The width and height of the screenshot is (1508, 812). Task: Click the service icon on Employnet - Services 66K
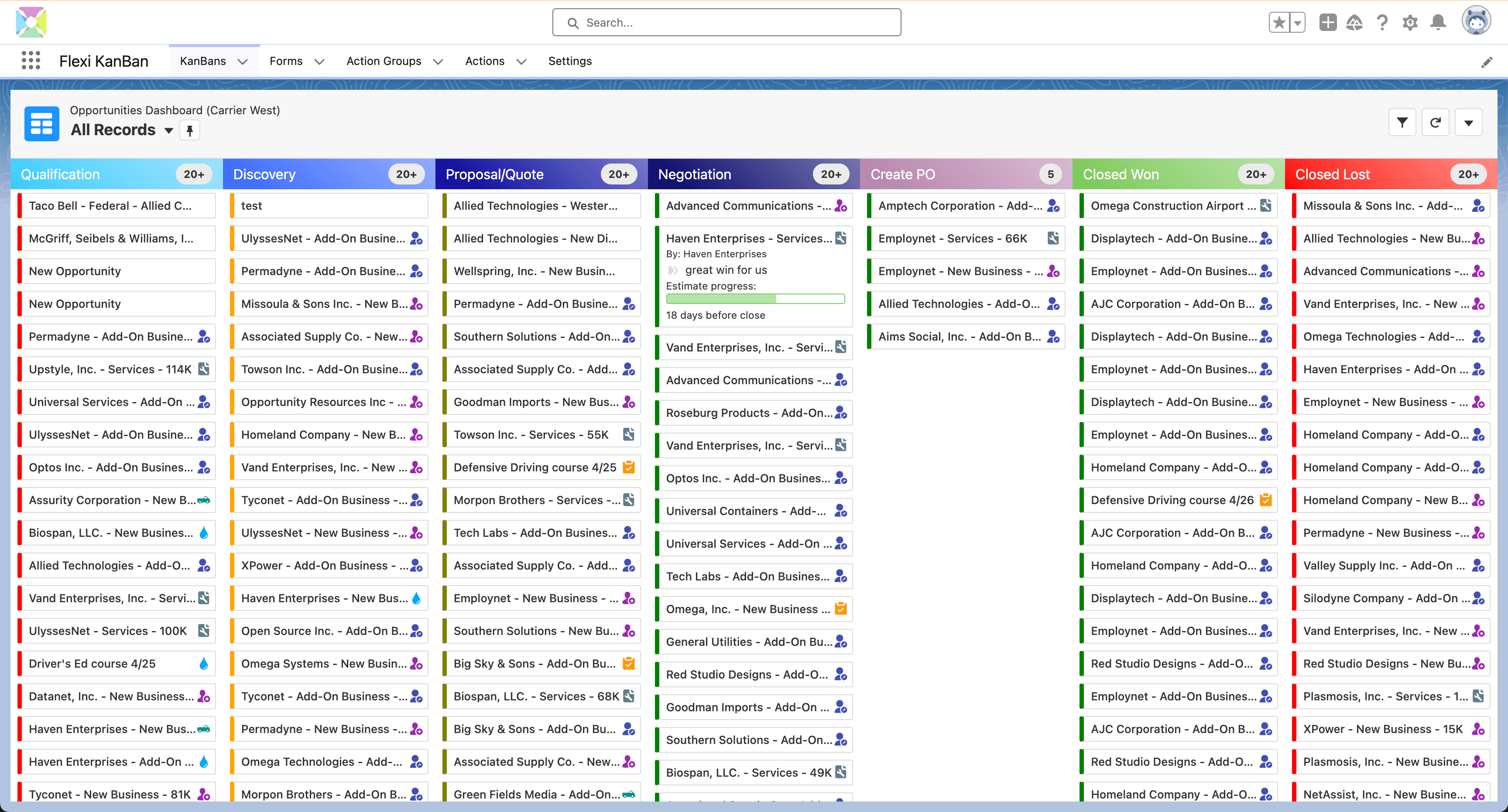tap(1053, 238)
